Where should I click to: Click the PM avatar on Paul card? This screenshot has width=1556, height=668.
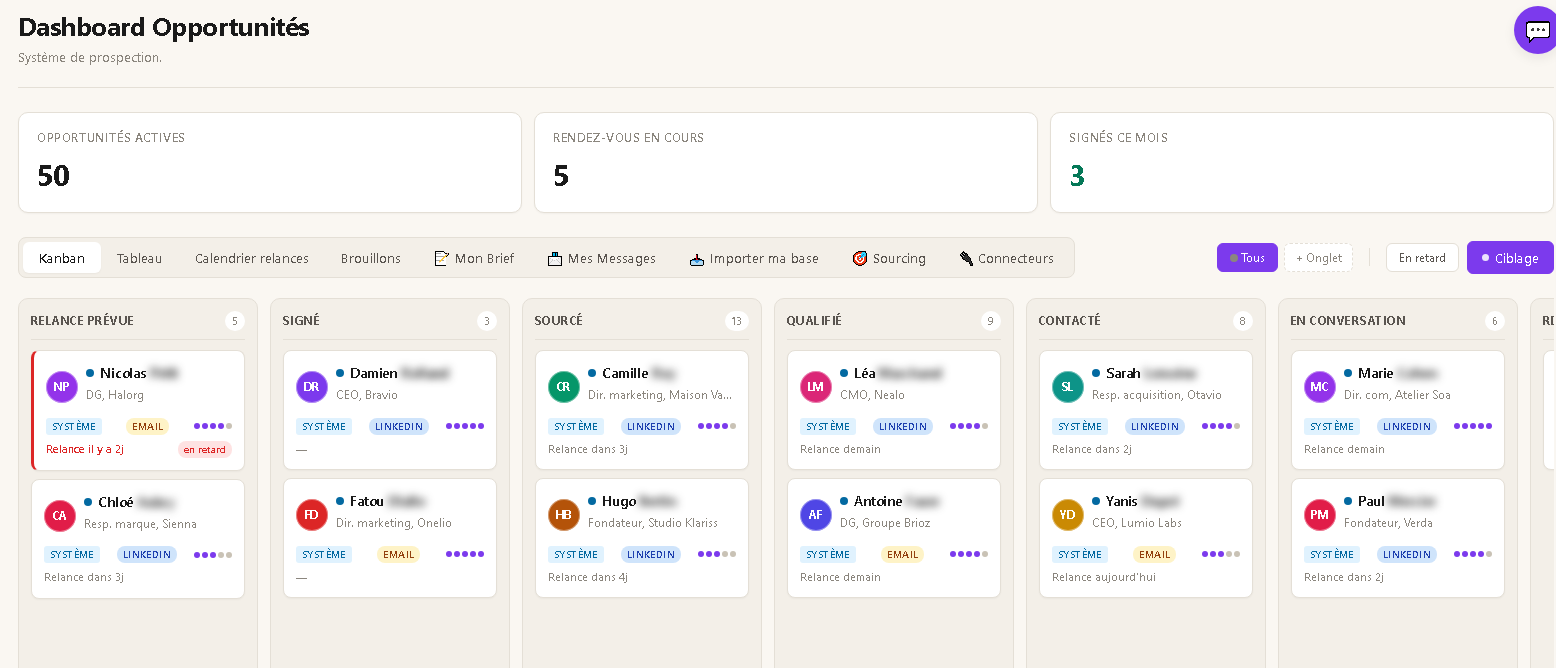pos(1320,515)
